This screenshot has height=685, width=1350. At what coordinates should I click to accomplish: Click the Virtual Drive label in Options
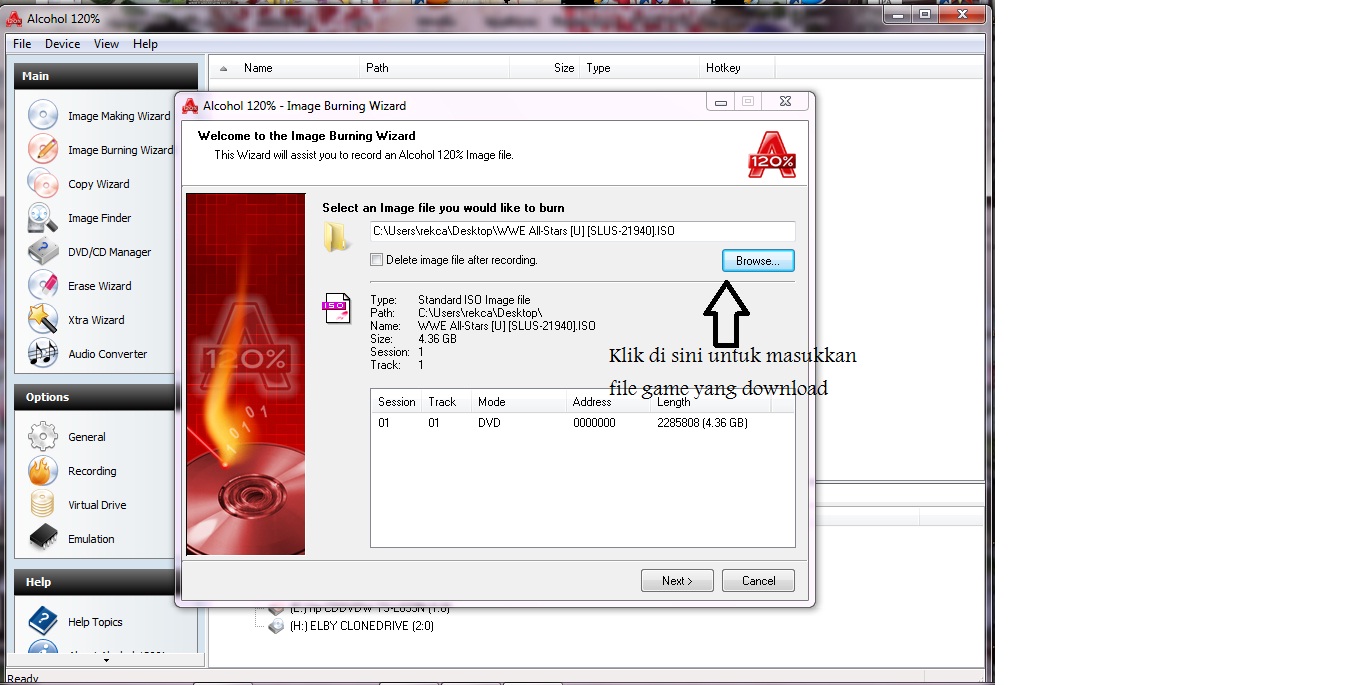[x=97, y=505]
